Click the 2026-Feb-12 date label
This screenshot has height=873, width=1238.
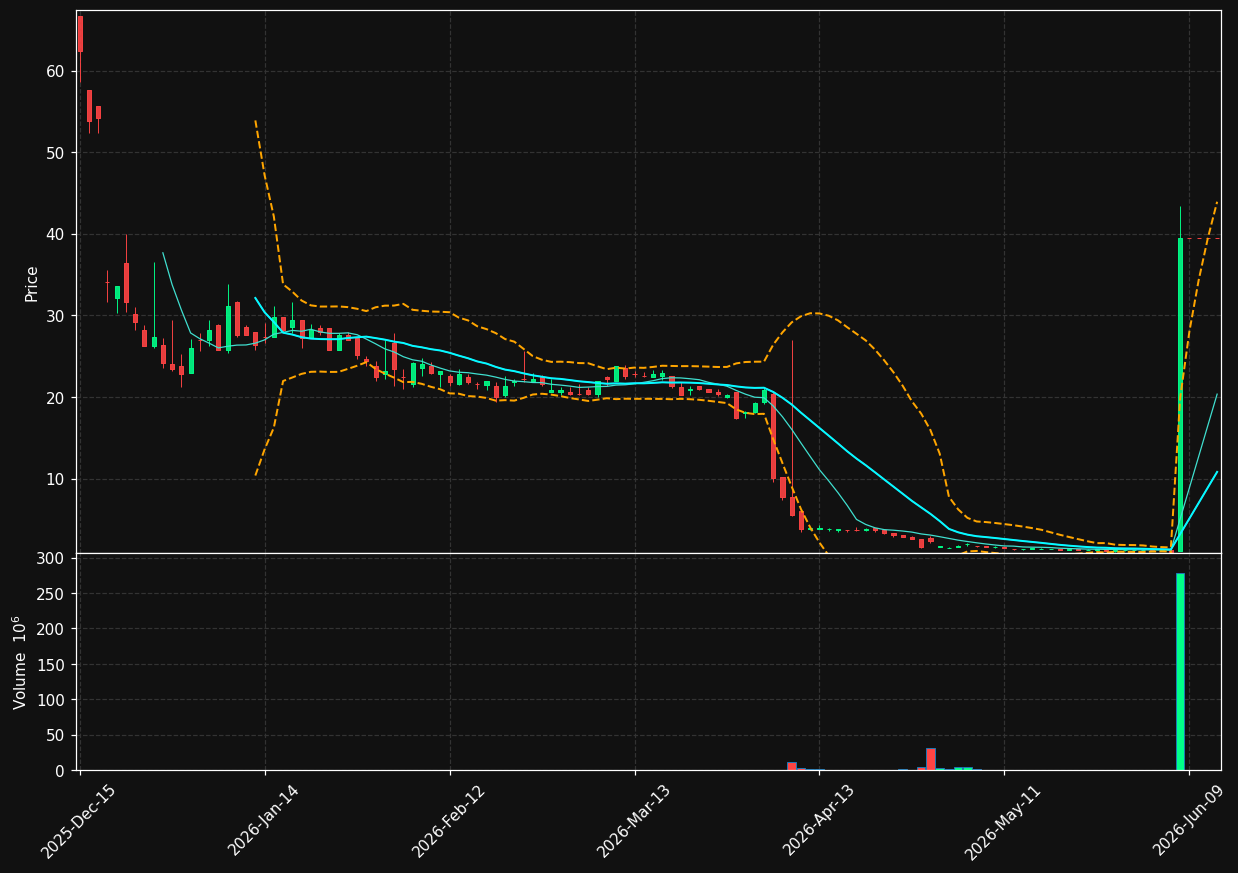tap(448, 821)
